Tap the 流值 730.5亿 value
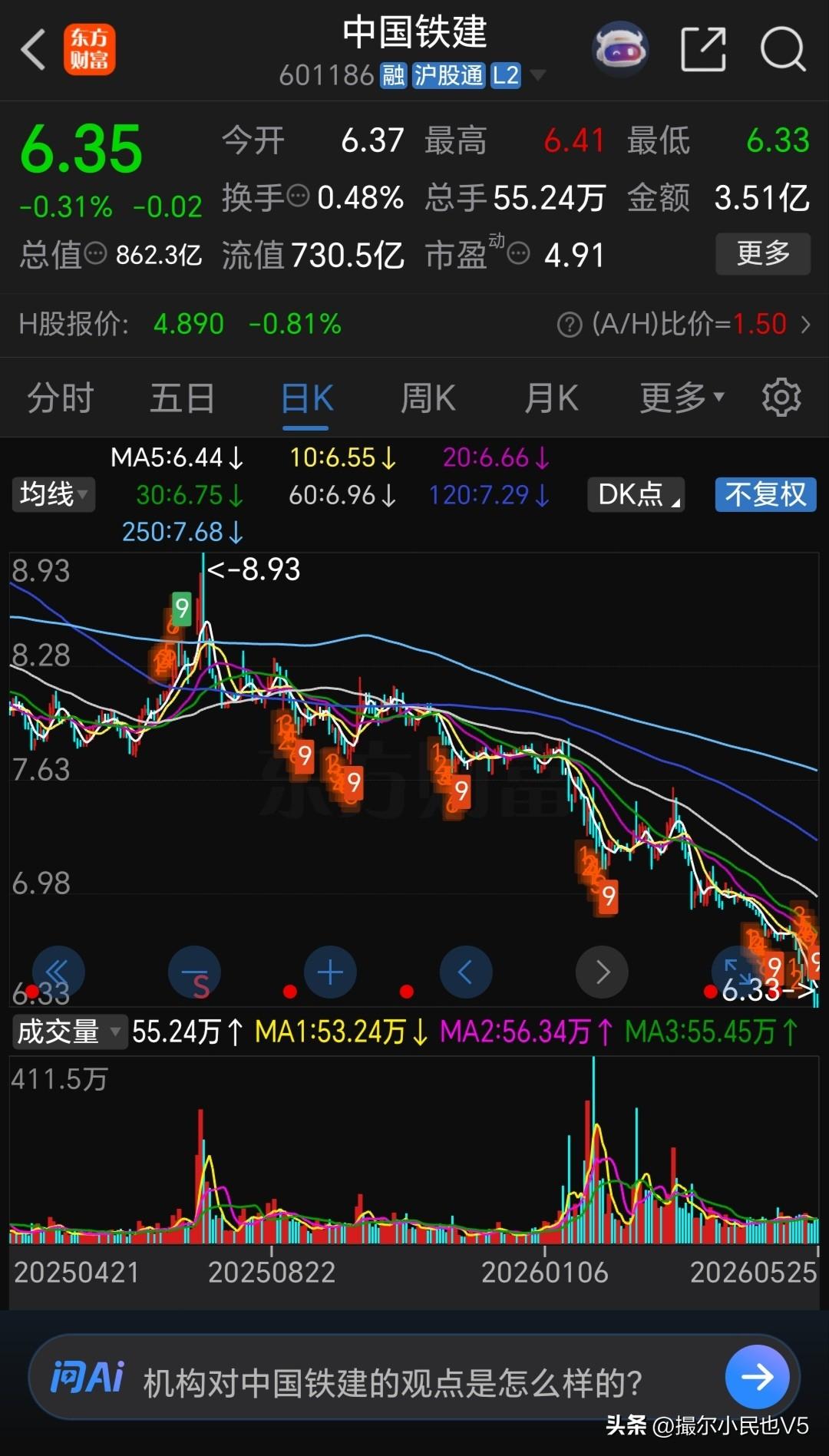Screen dimensions: 829x1456 point(348,255)
